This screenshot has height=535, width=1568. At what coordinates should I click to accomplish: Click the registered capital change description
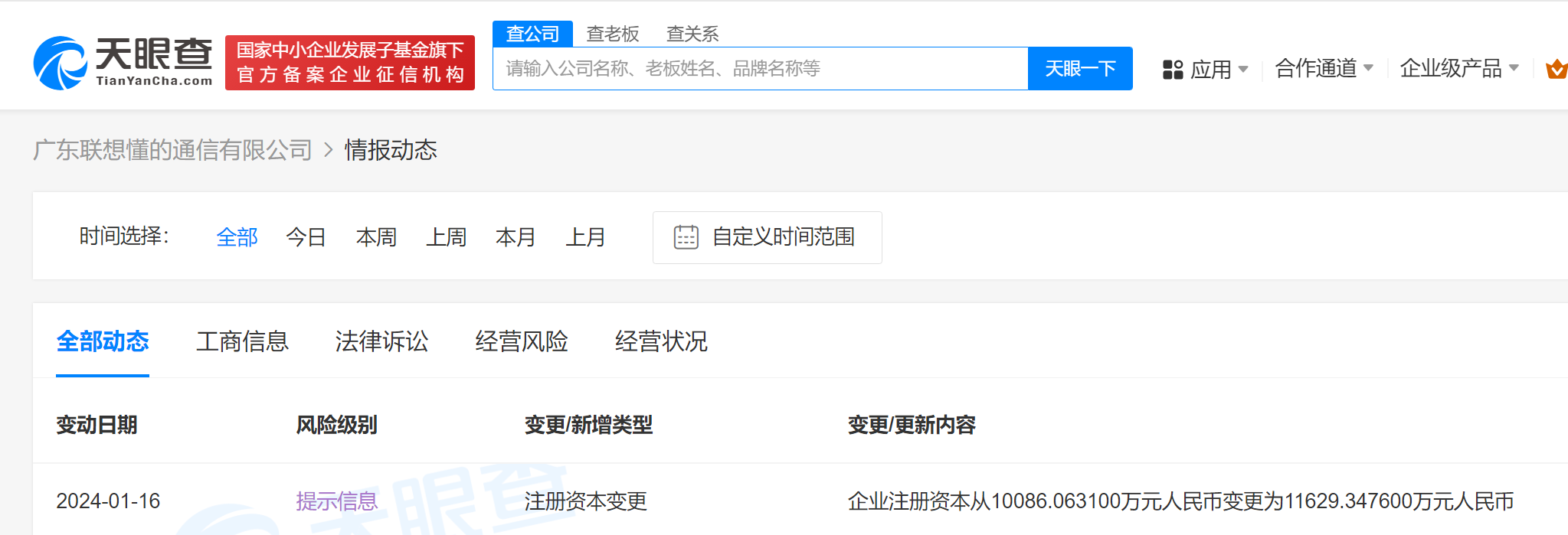[x=1180, y=501]
